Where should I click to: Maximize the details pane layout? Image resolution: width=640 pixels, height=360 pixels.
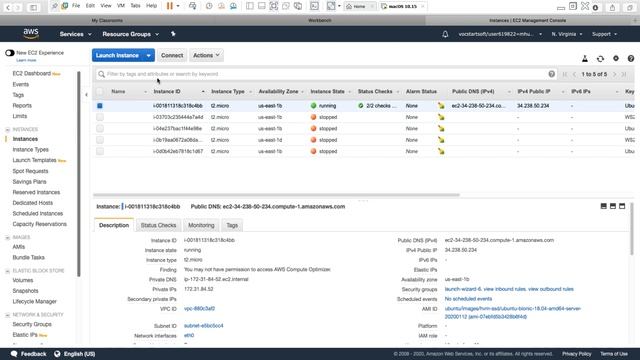pyautogui.click(x=622, y=206)
